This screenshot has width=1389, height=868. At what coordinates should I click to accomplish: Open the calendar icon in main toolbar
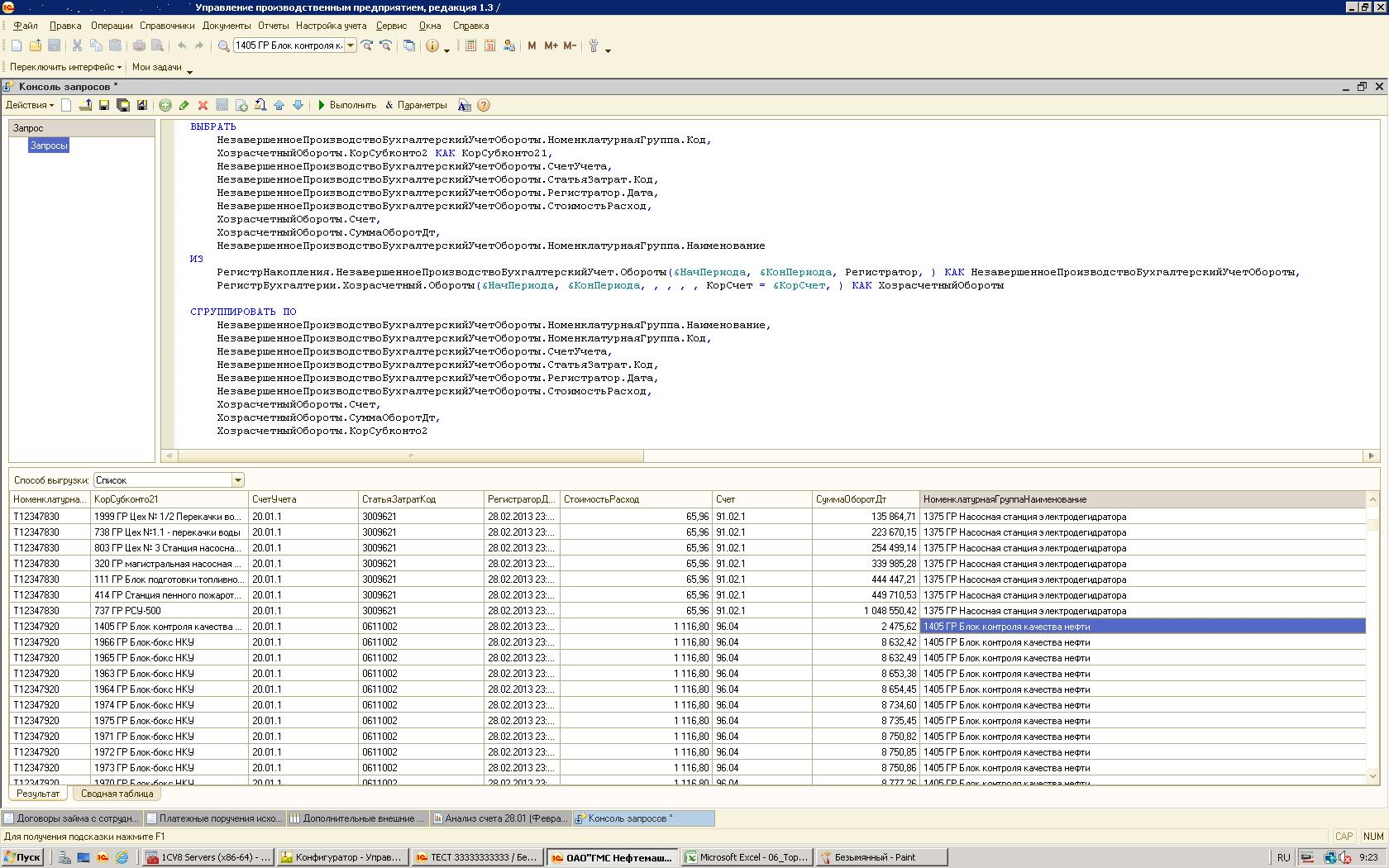point(489,46)
